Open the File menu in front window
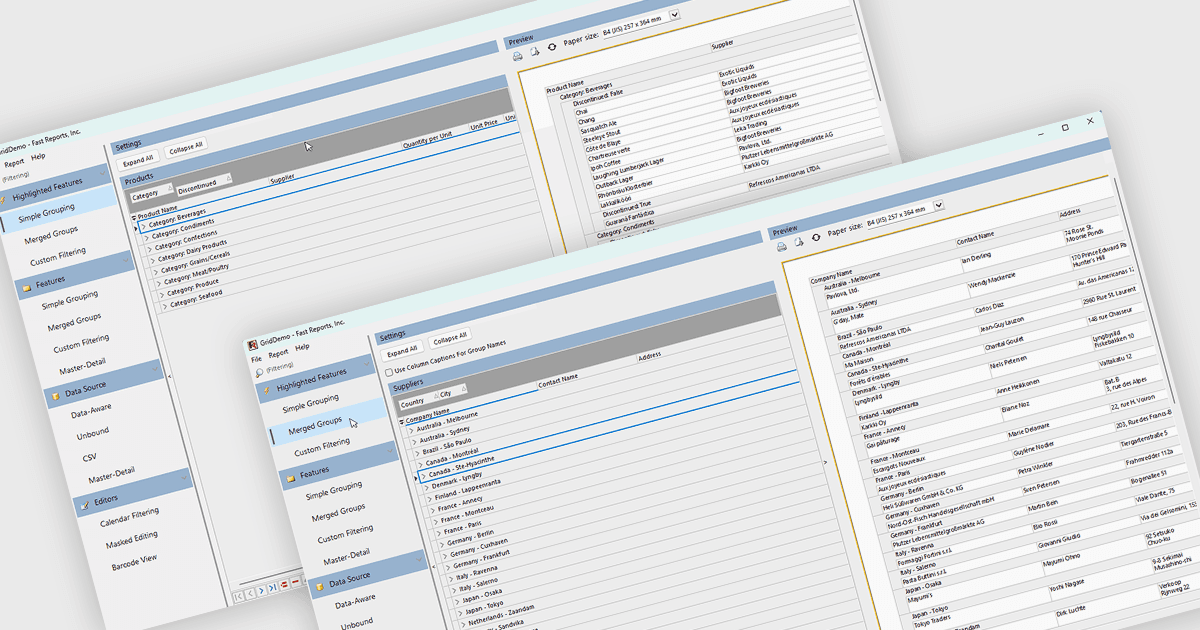 [x=257, y=358]
